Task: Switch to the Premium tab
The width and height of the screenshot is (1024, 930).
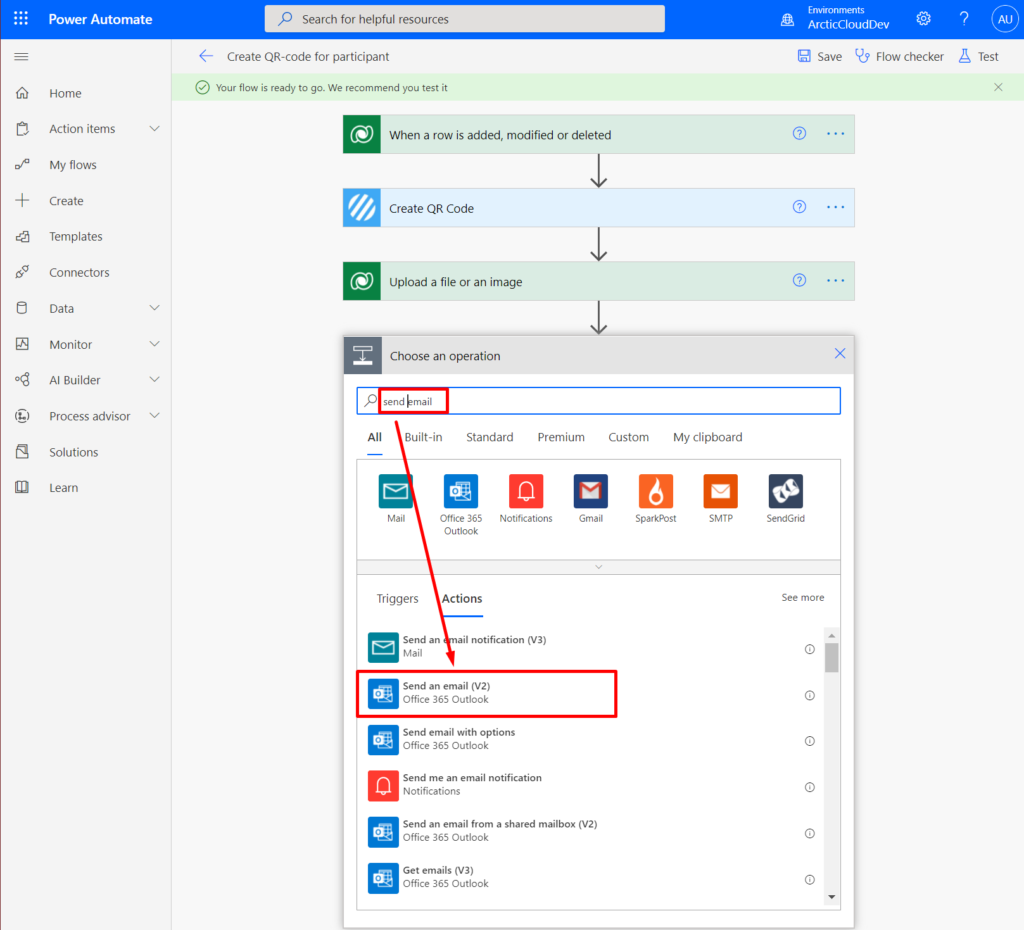Action: point(561,438)
